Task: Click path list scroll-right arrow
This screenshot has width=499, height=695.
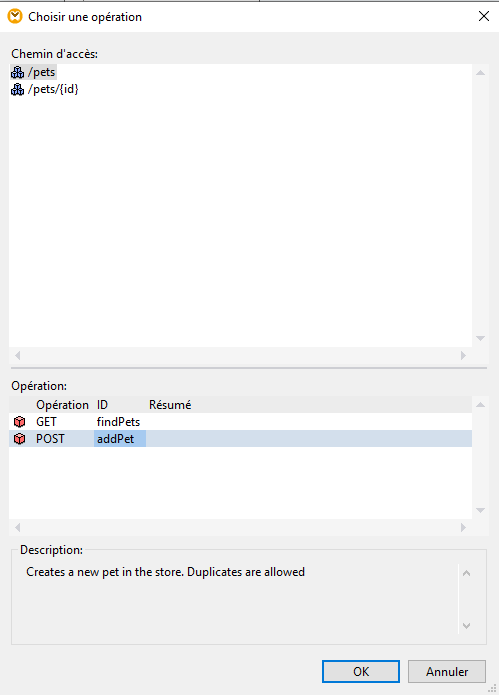Action: click(x=463, y=355)
